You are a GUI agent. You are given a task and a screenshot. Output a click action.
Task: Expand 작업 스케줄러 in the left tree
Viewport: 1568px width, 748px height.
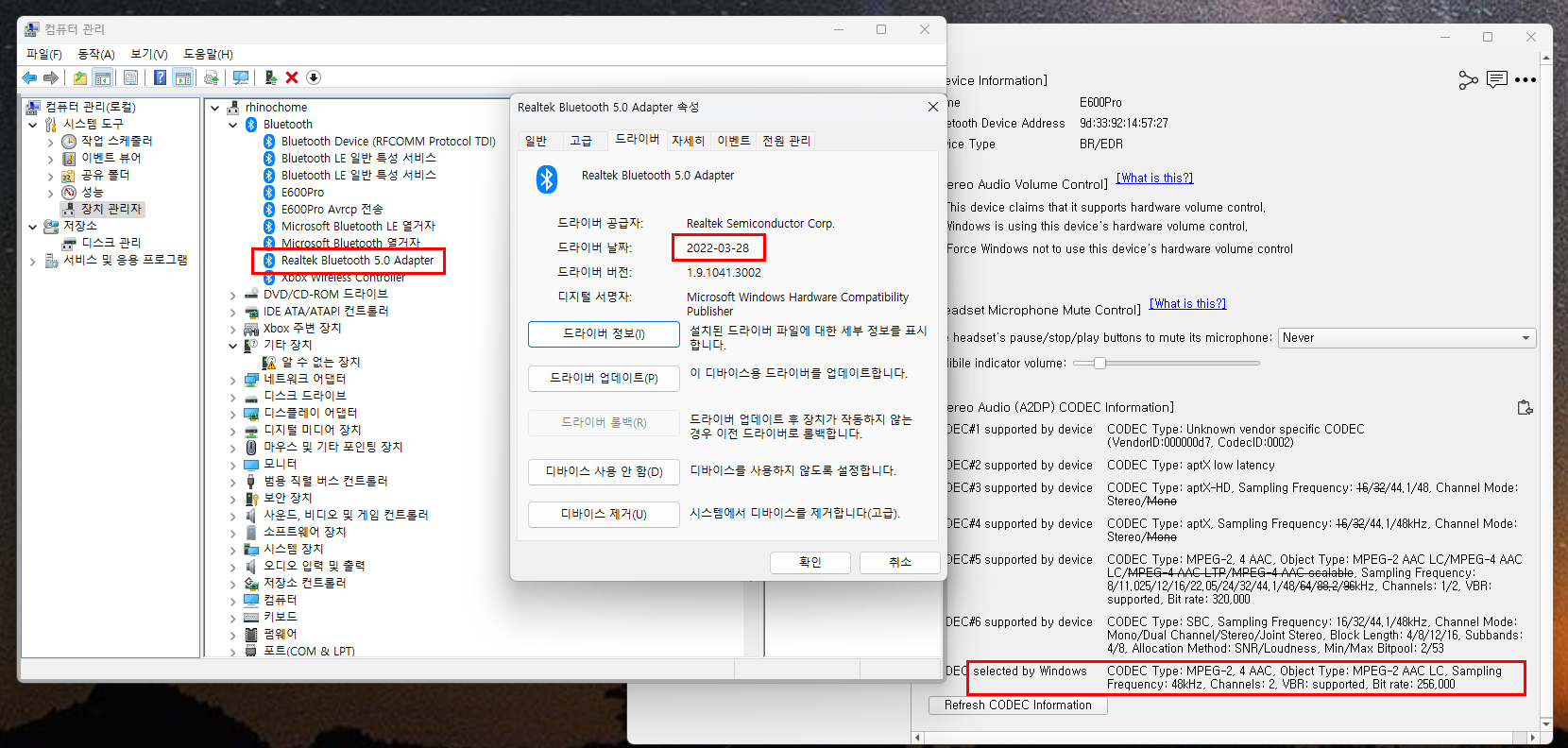[x=51, y=143]
